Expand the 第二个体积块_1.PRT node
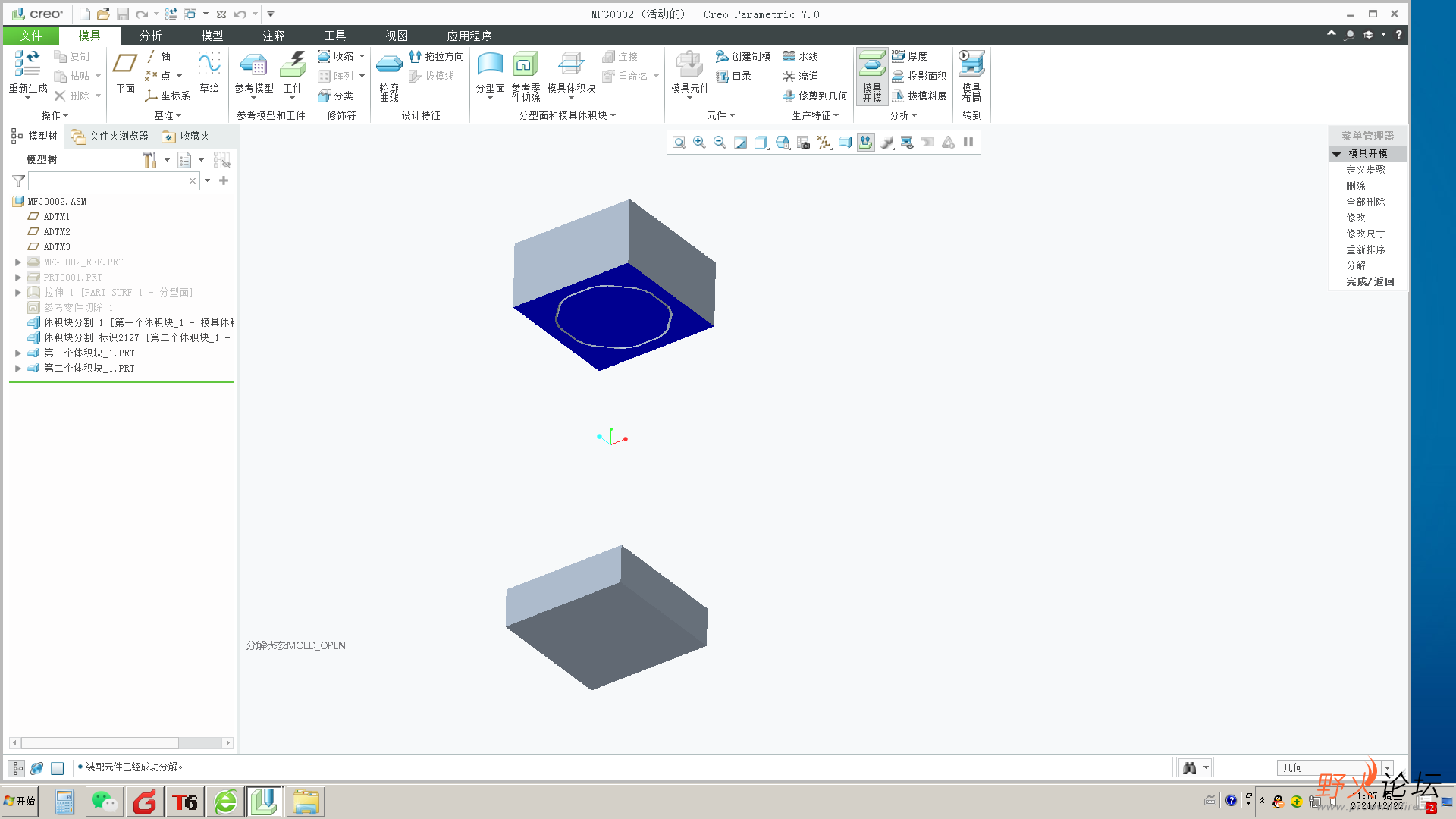This screenshot has height=819, width=1456. tap(17, 369)
